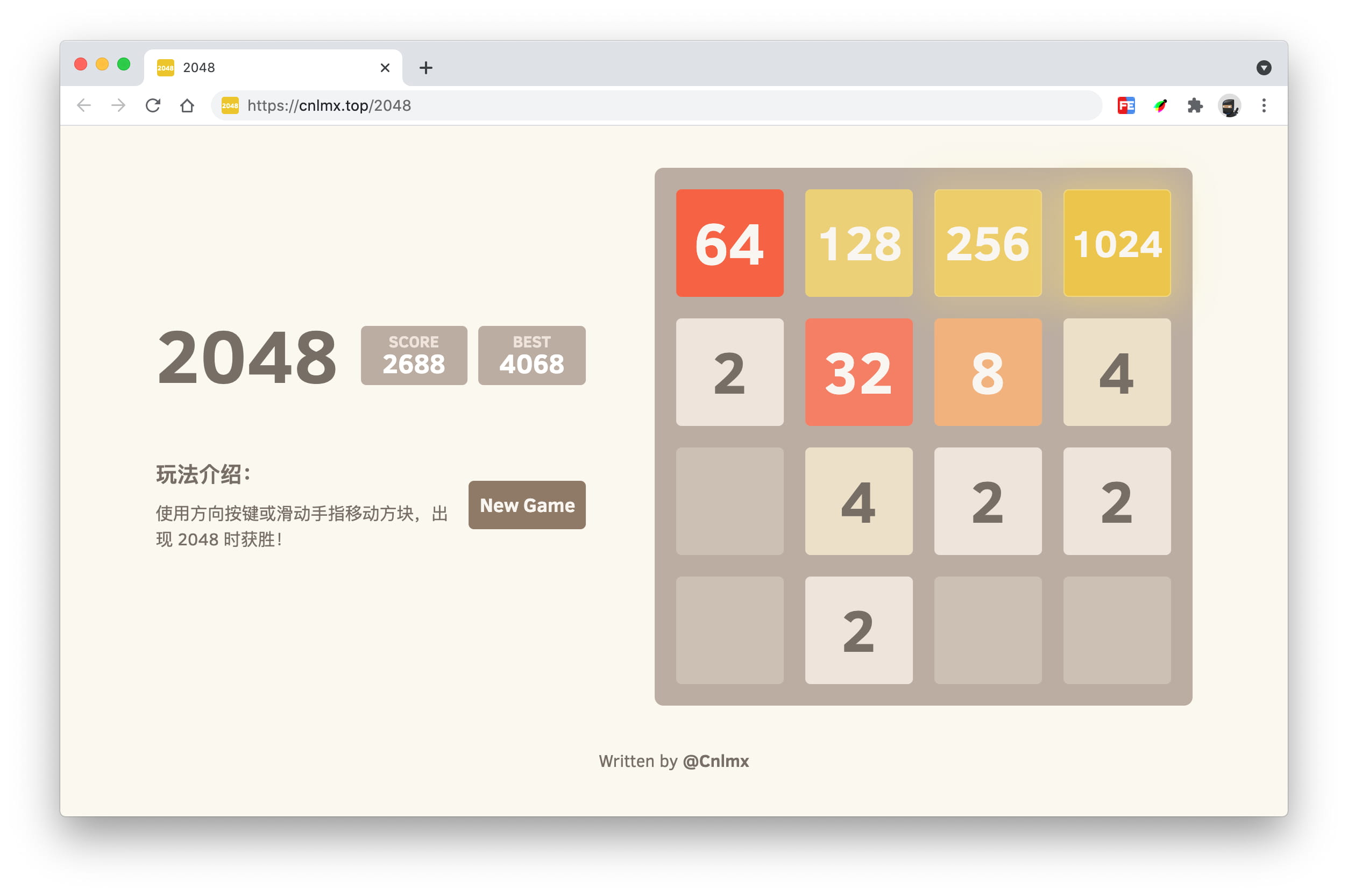
Task: Click the colorful feather extension icon
Action: click(1160, 105)
